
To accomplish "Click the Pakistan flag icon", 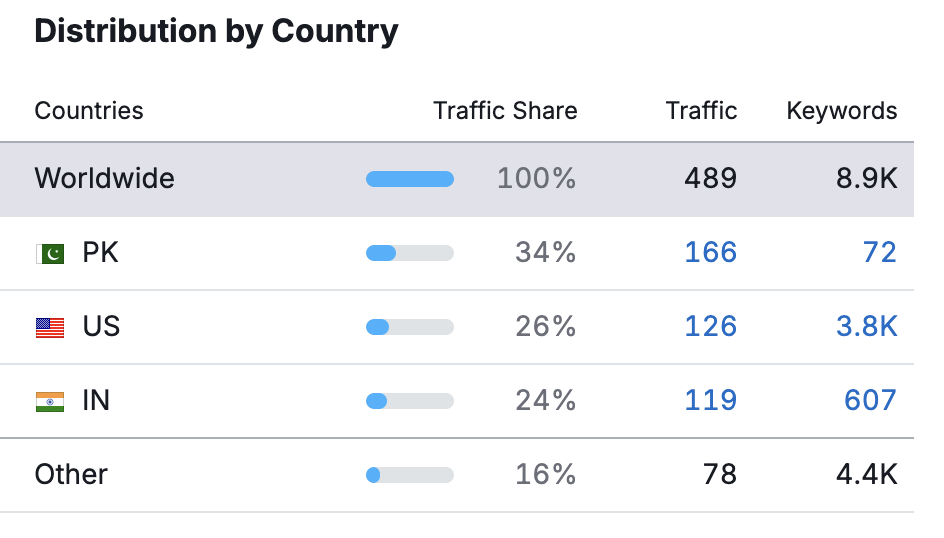I will (x=50, y=253).
